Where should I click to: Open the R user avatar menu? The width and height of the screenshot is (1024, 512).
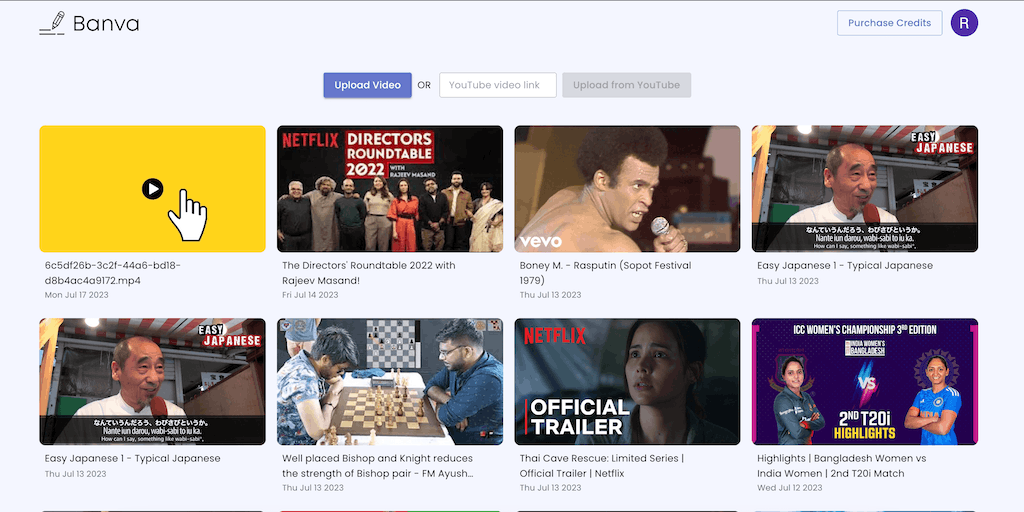click(964, 23)
